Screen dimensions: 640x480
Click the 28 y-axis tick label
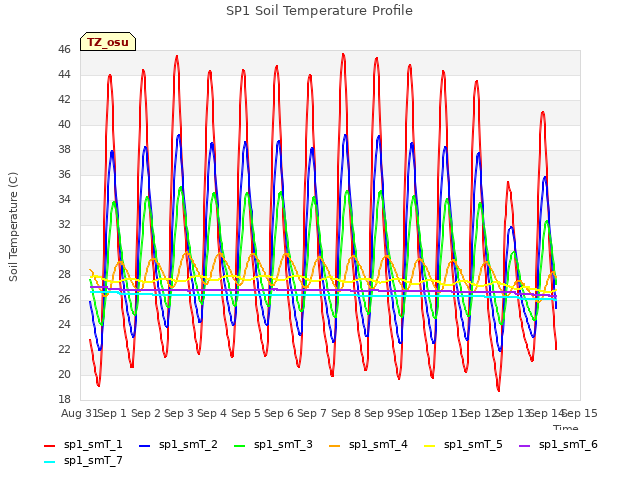pyautogui.click(x=64, y=274)
